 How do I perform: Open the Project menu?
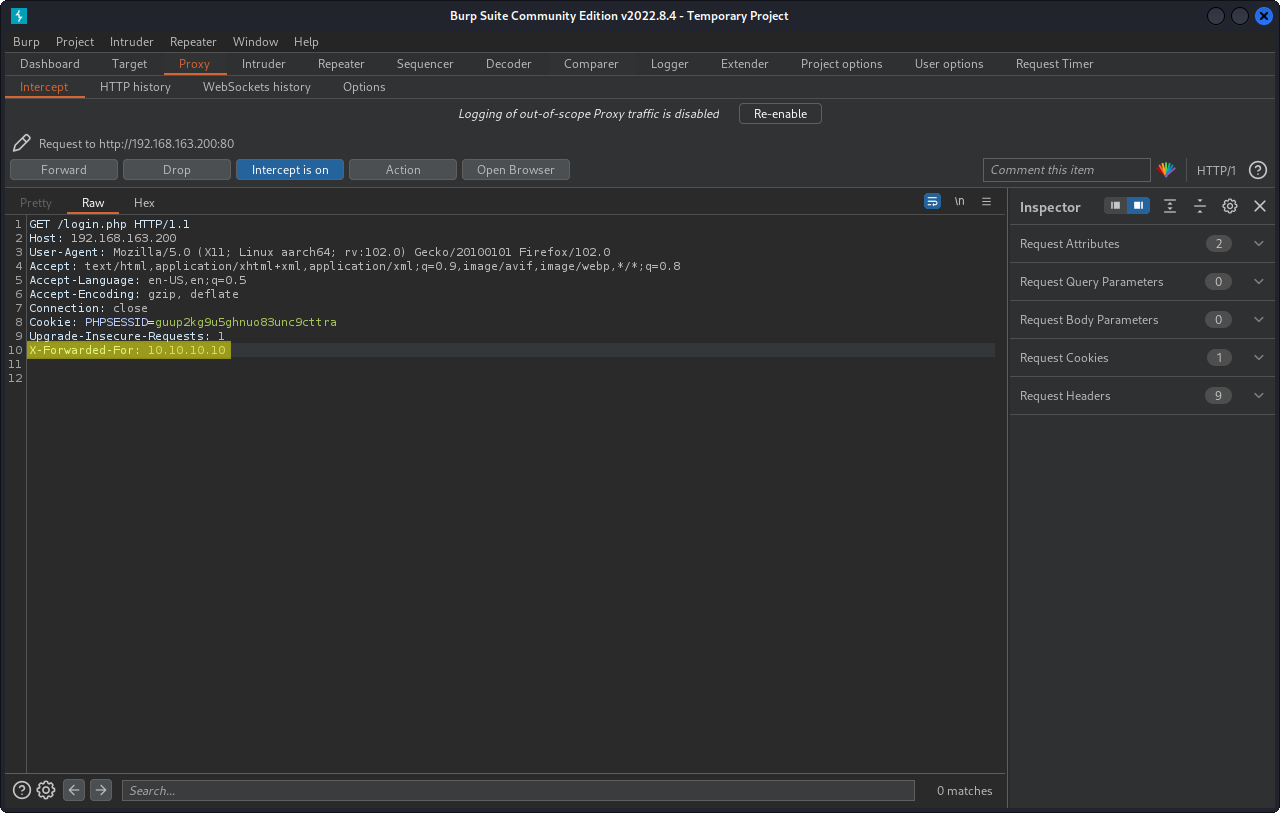pos(75,42)
